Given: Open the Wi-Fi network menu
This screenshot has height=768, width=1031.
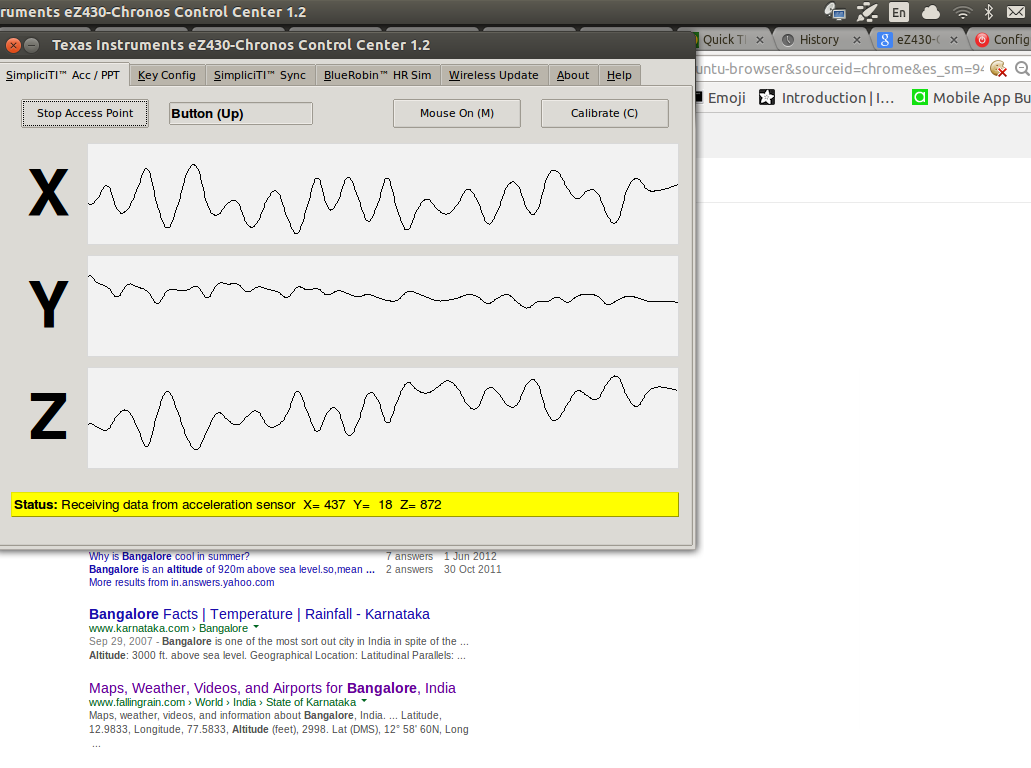Looking at the screenshot, I should point(963,12).
